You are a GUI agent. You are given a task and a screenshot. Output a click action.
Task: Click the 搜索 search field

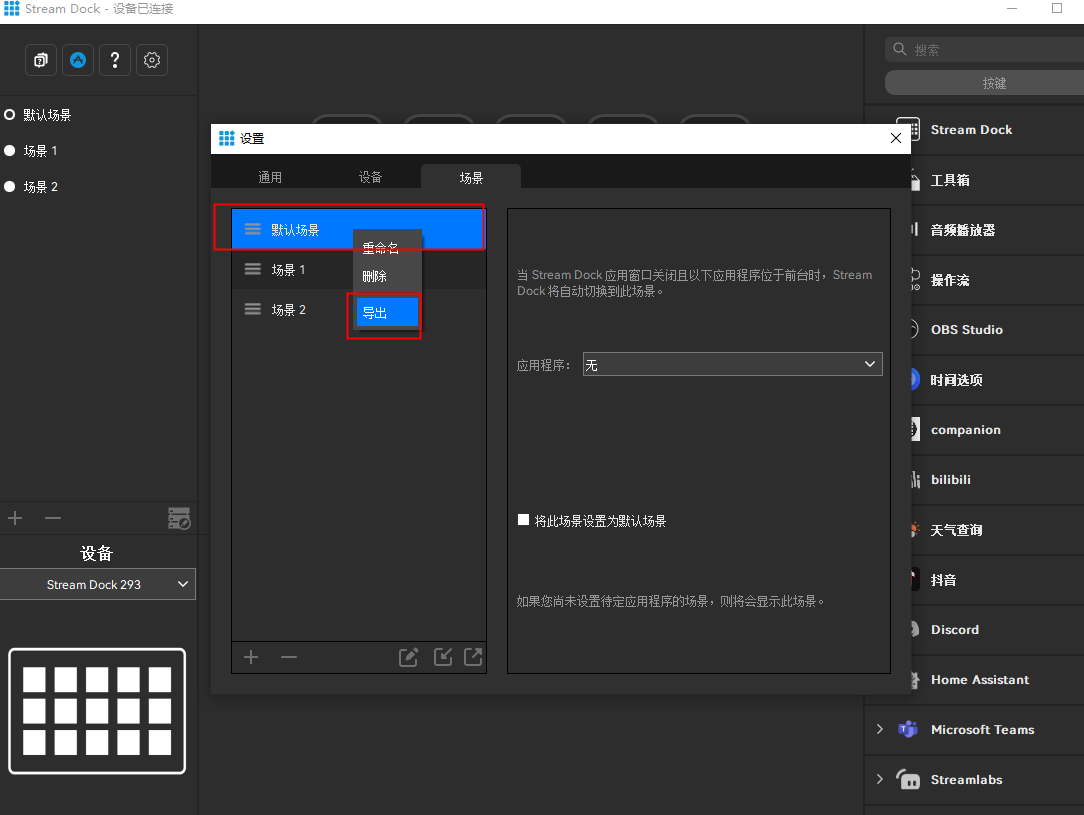tap(984, 50)
